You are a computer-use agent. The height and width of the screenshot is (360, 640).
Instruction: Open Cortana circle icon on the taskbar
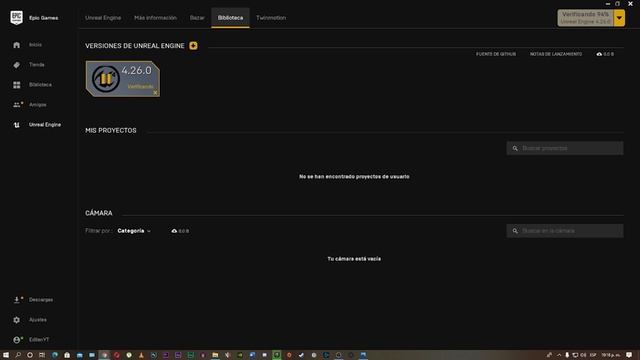pyautogui.click(x=30, y=355)
